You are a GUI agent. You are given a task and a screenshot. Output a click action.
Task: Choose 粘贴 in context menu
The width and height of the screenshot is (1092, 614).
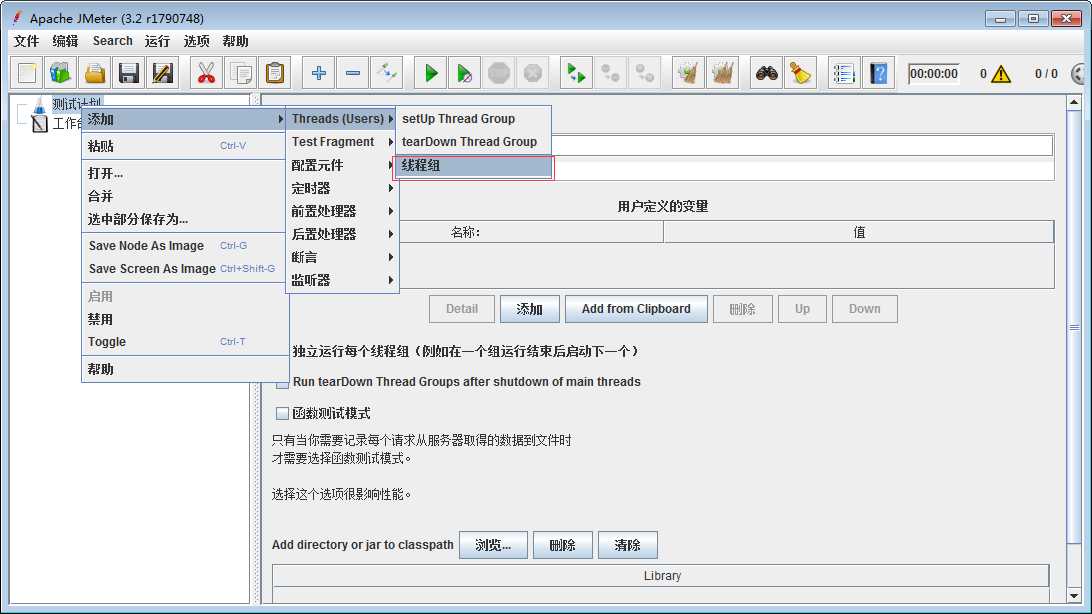coord(185,146)
